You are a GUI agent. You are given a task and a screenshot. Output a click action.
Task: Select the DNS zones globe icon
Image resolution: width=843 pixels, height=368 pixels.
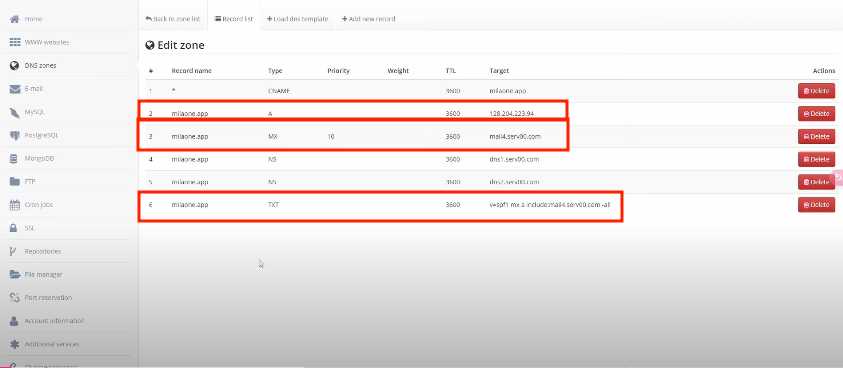(x=15, y=66)
